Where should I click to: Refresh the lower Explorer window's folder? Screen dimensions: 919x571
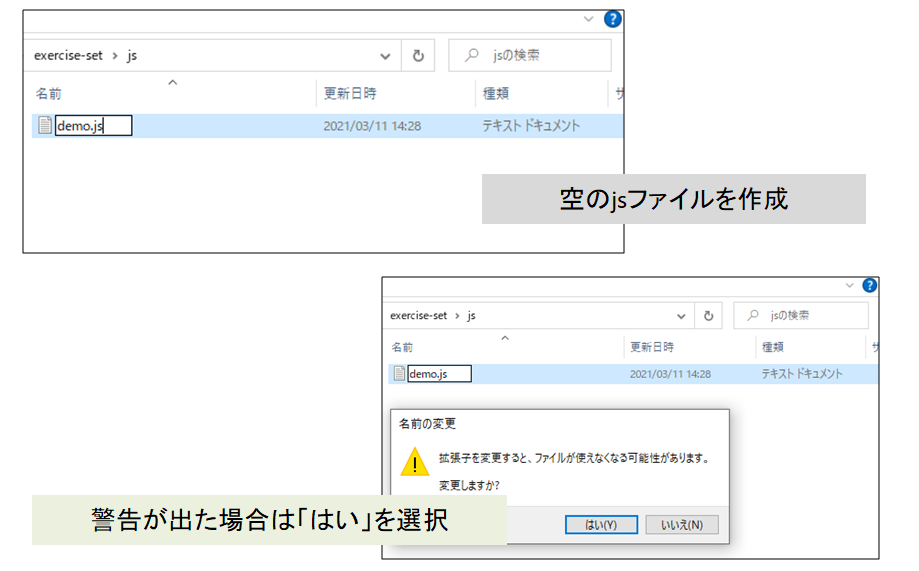click(x=709, y=316)
